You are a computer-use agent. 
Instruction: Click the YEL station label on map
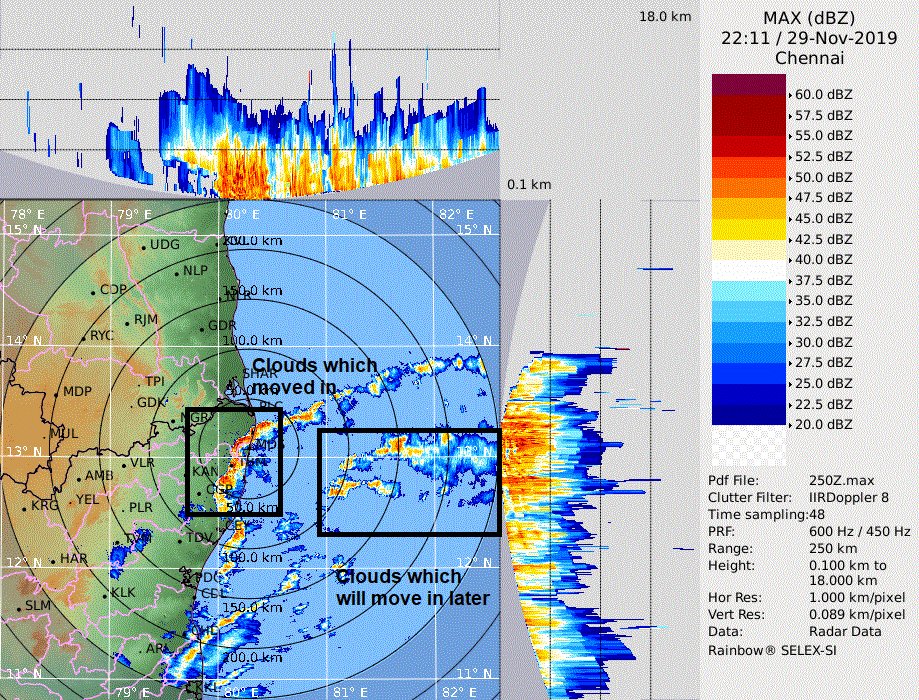87,500
